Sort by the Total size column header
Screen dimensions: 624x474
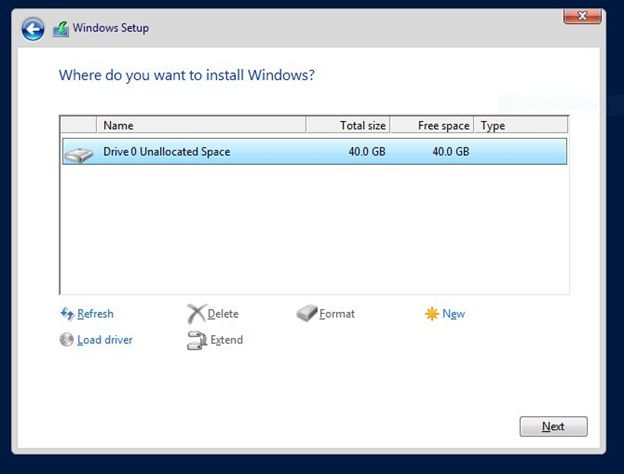(x=348, y=125)
